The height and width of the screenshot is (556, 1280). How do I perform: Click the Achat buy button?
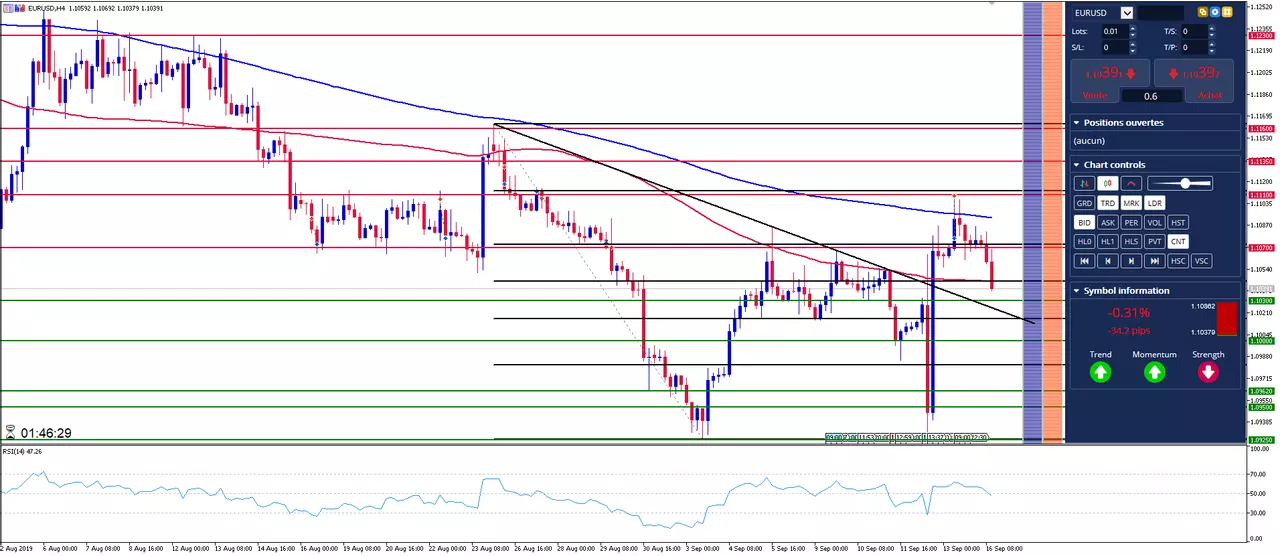coord(1194,80)
